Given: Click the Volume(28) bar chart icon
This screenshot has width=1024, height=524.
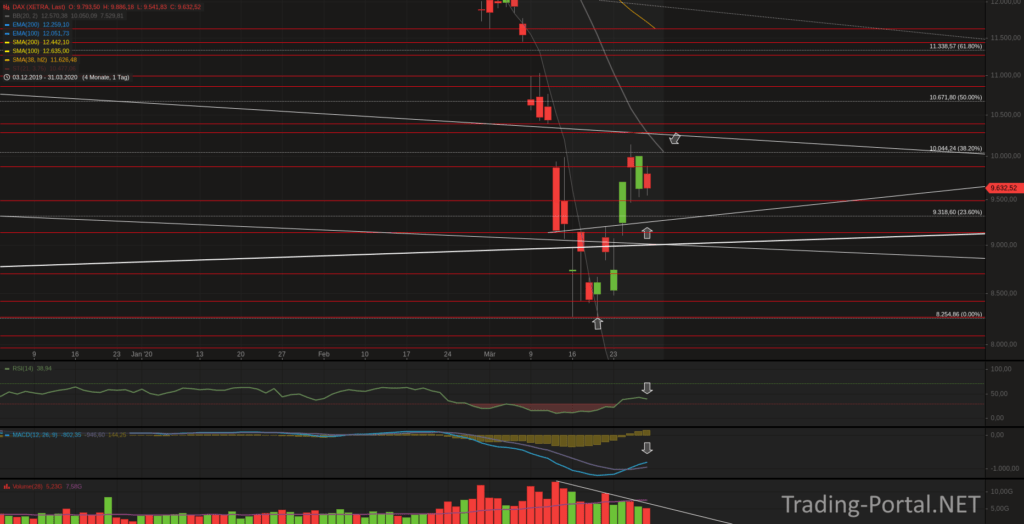Looking at the screenshot, I should pyautogui.click(x=5, y=486).
